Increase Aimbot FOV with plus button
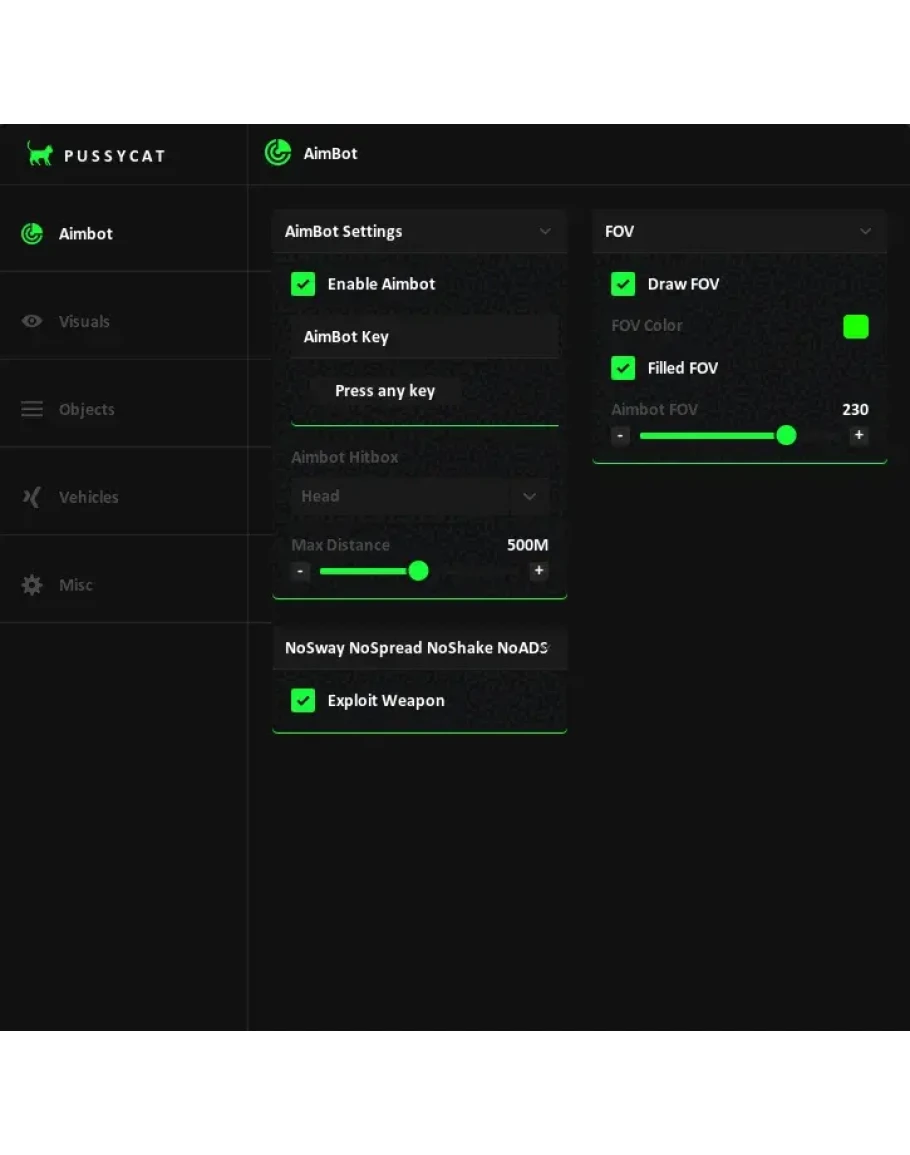The height and width of the screenshot is (1155, 910). click(858, 435)
